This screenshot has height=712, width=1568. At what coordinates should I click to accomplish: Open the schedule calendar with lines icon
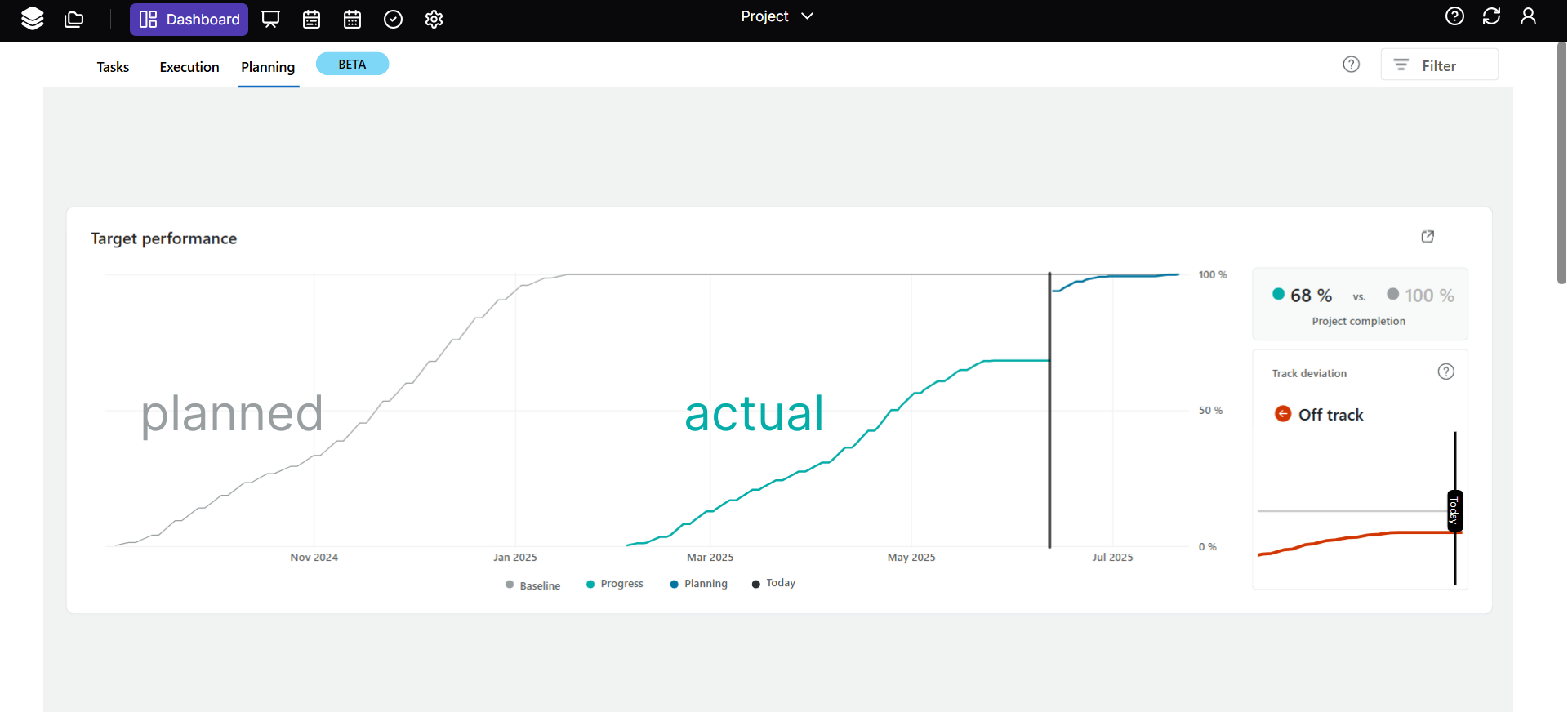[x=311, y=19]
